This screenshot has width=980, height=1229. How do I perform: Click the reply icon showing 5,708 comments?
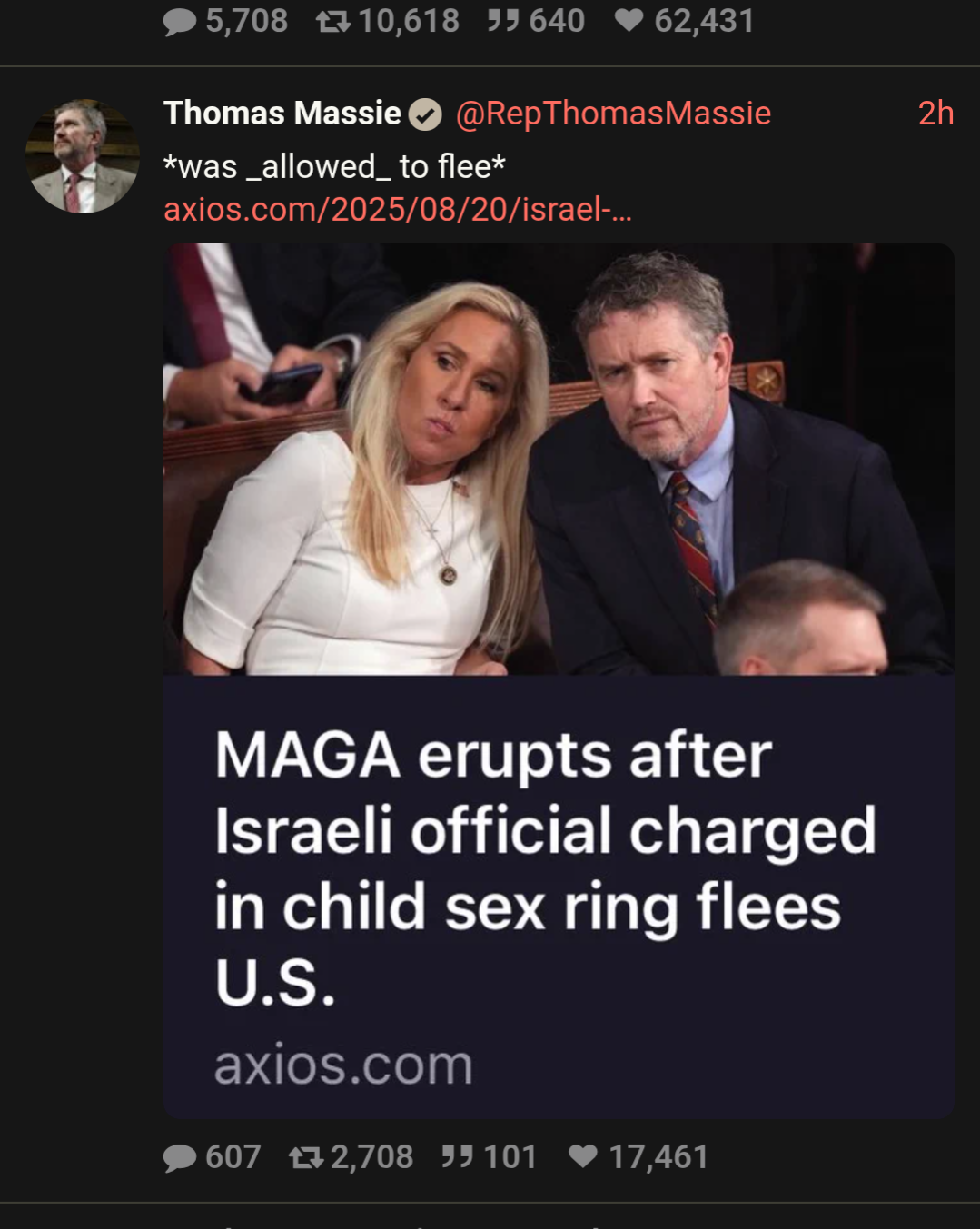pyautogui.click(x=180, y=22)
